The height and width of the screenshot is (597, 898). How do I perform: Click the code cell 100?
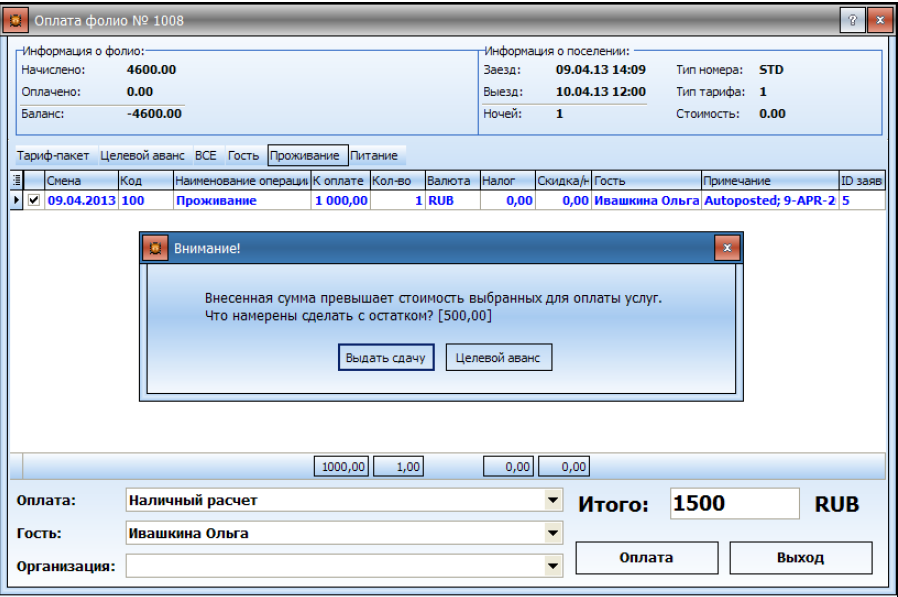coord(145,201)
